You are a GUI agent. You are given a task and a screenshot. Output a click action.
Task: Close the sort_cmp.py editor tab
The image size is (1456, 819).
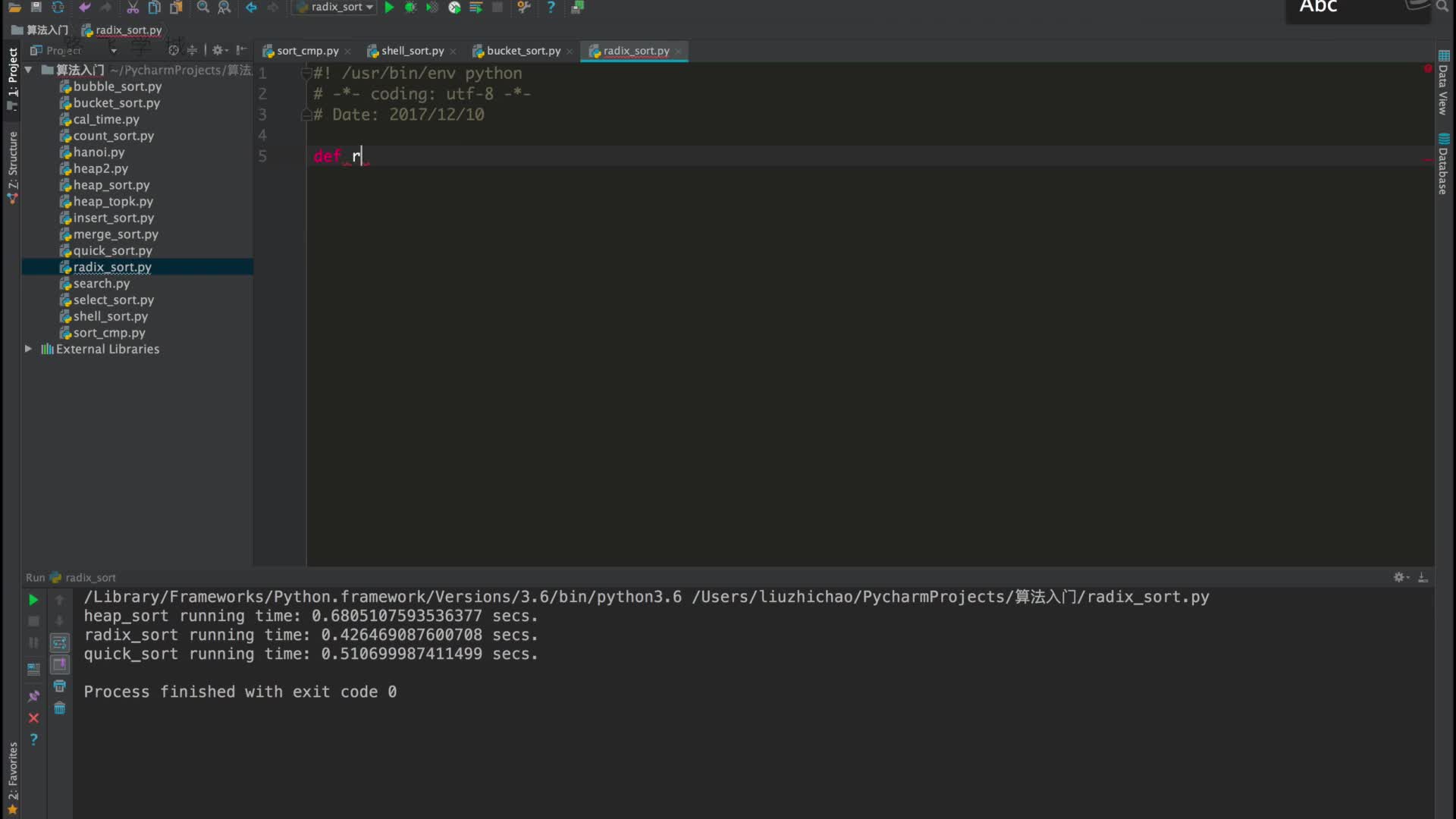point(347,52)
